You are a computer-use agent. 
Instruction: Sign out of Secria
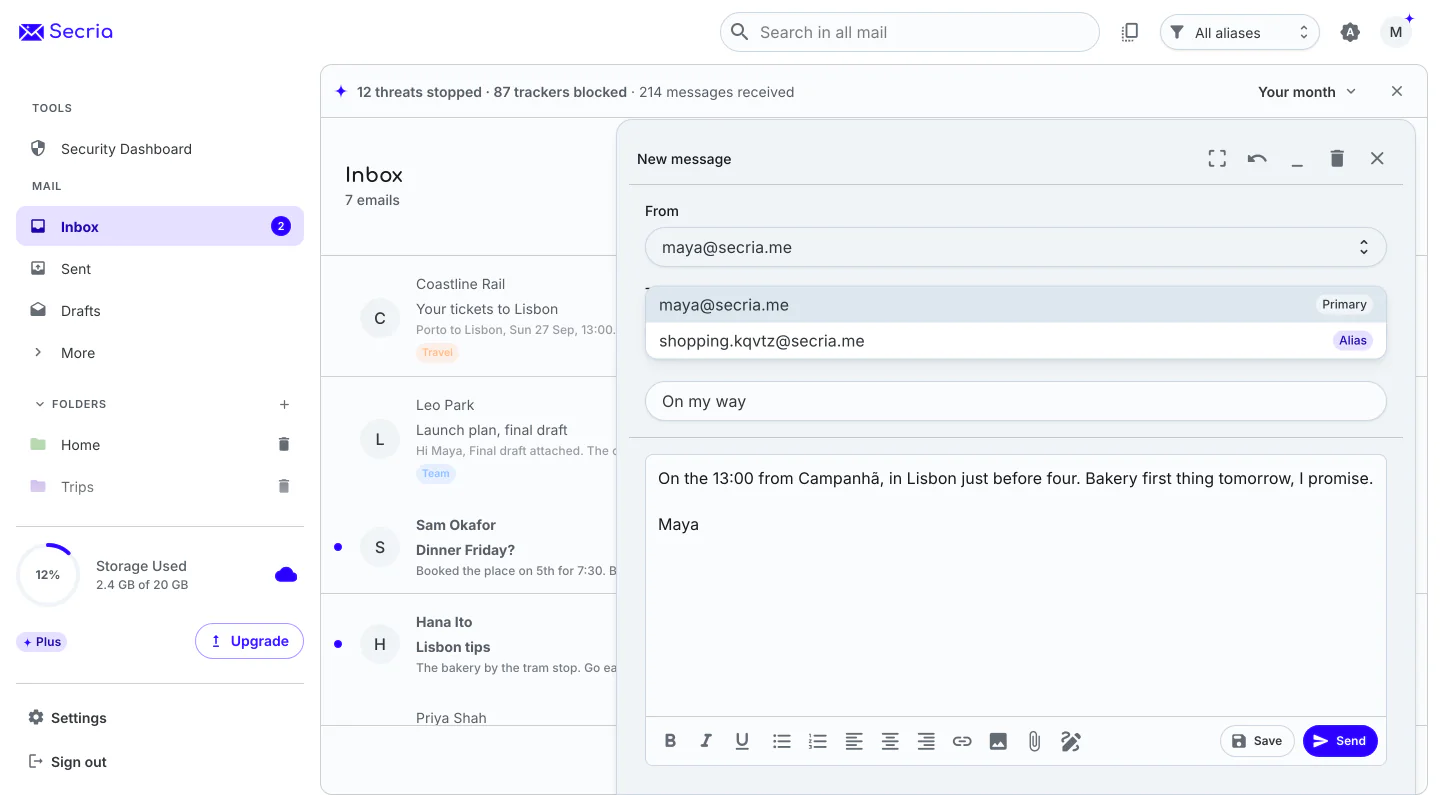coord(68,762)
